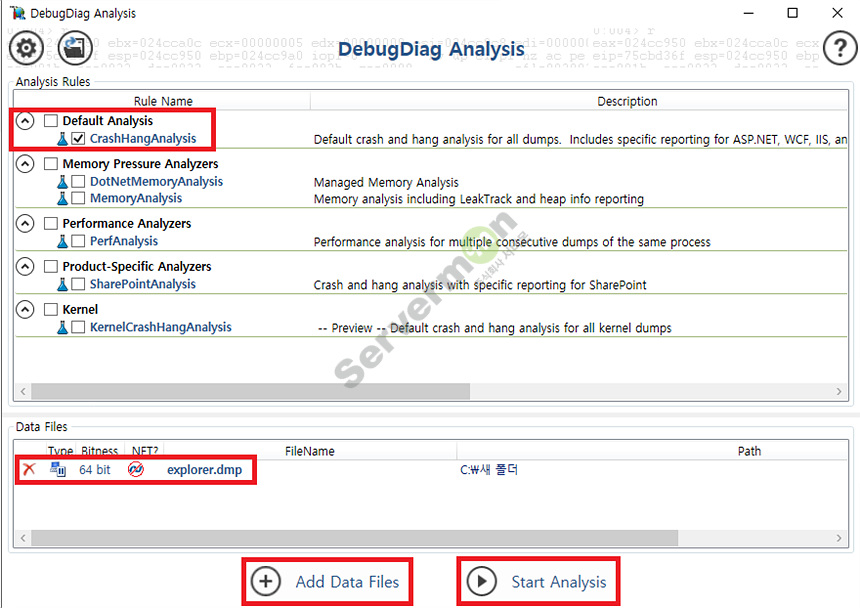Image resolution: width=860 pixels, height=608 pixels.
Task: Select explorer.dmp file name
Action: pyautogui.click(x=205, y=470)
